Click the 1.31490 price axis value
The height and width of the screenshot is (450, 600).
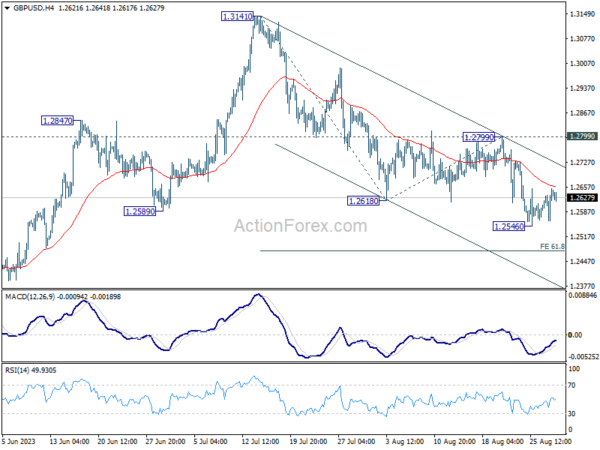582,14
